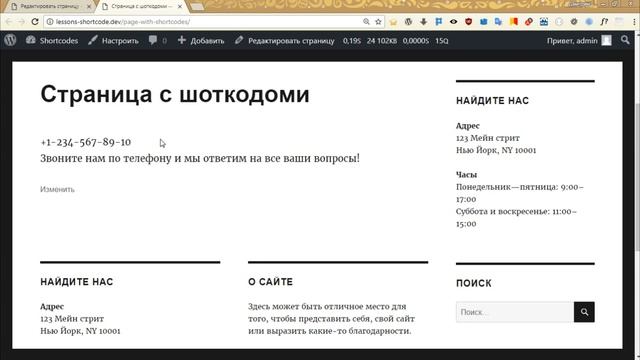Reload the page with the refresh button
Viewport: 640px width, 360px height.
(x=35, y=22)
